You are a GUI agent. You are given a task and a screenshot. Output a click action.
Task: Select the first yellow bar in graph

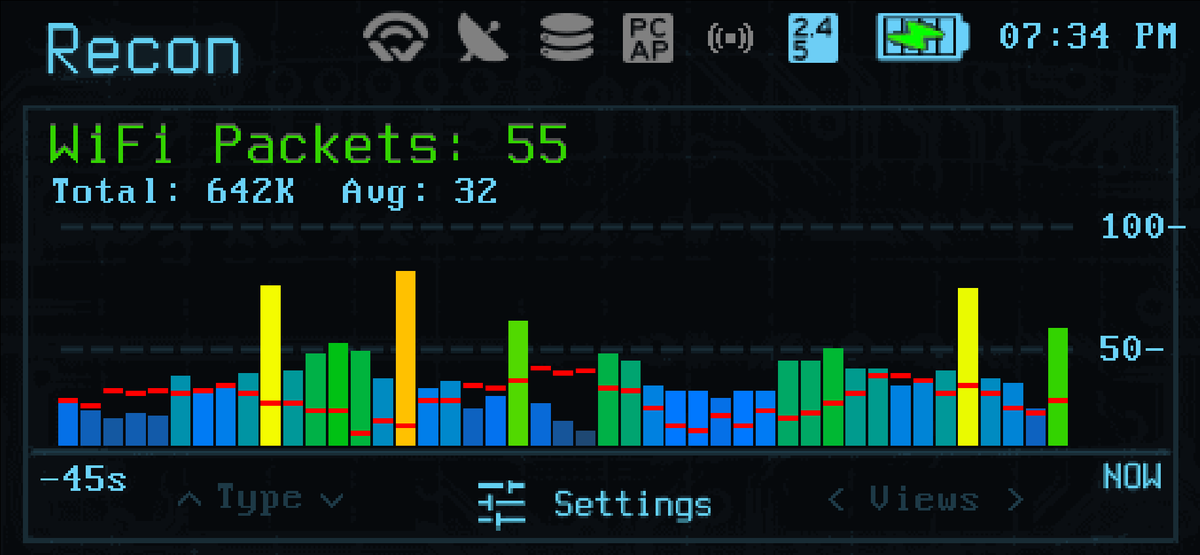tap(270, 366)
